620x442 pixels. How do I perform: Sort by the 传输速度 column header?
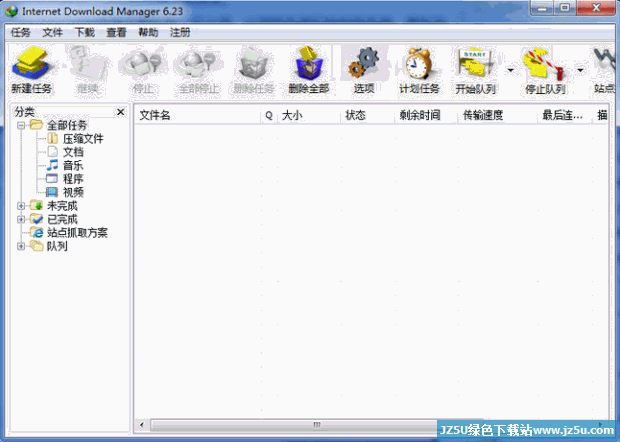pyautogui.click(x=497, y=115)
